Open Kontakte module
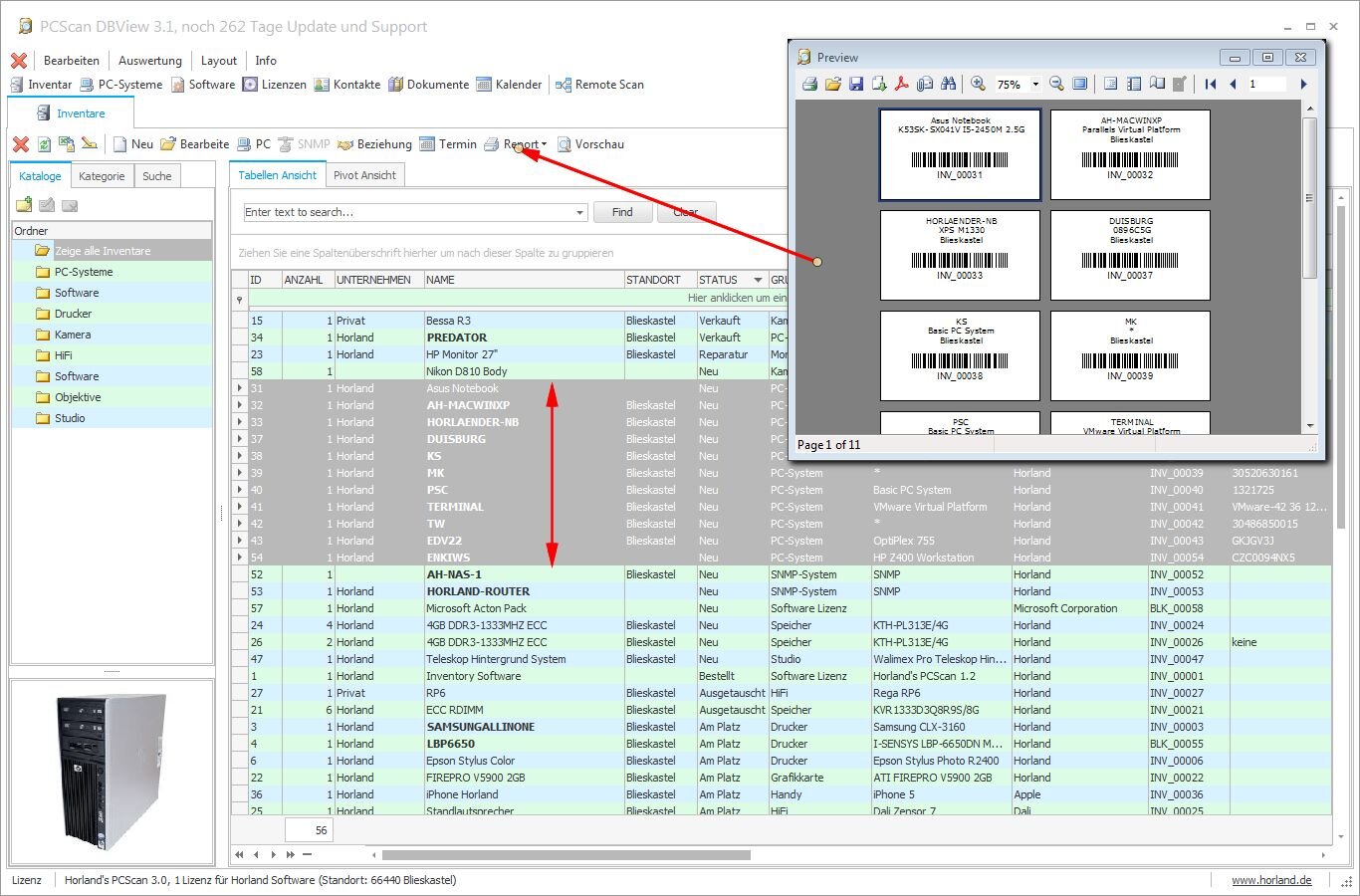 point(347,85)
